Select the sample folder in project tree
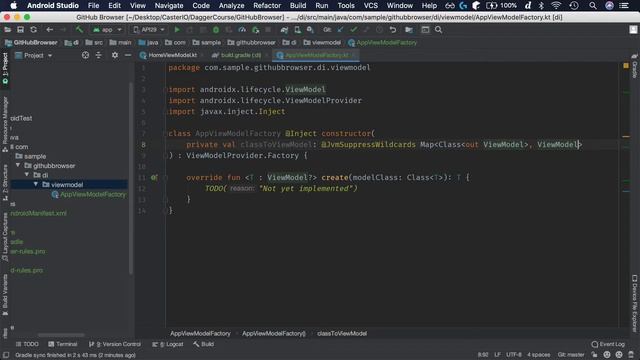Screen dimensions: 640x360 (31, 156)
